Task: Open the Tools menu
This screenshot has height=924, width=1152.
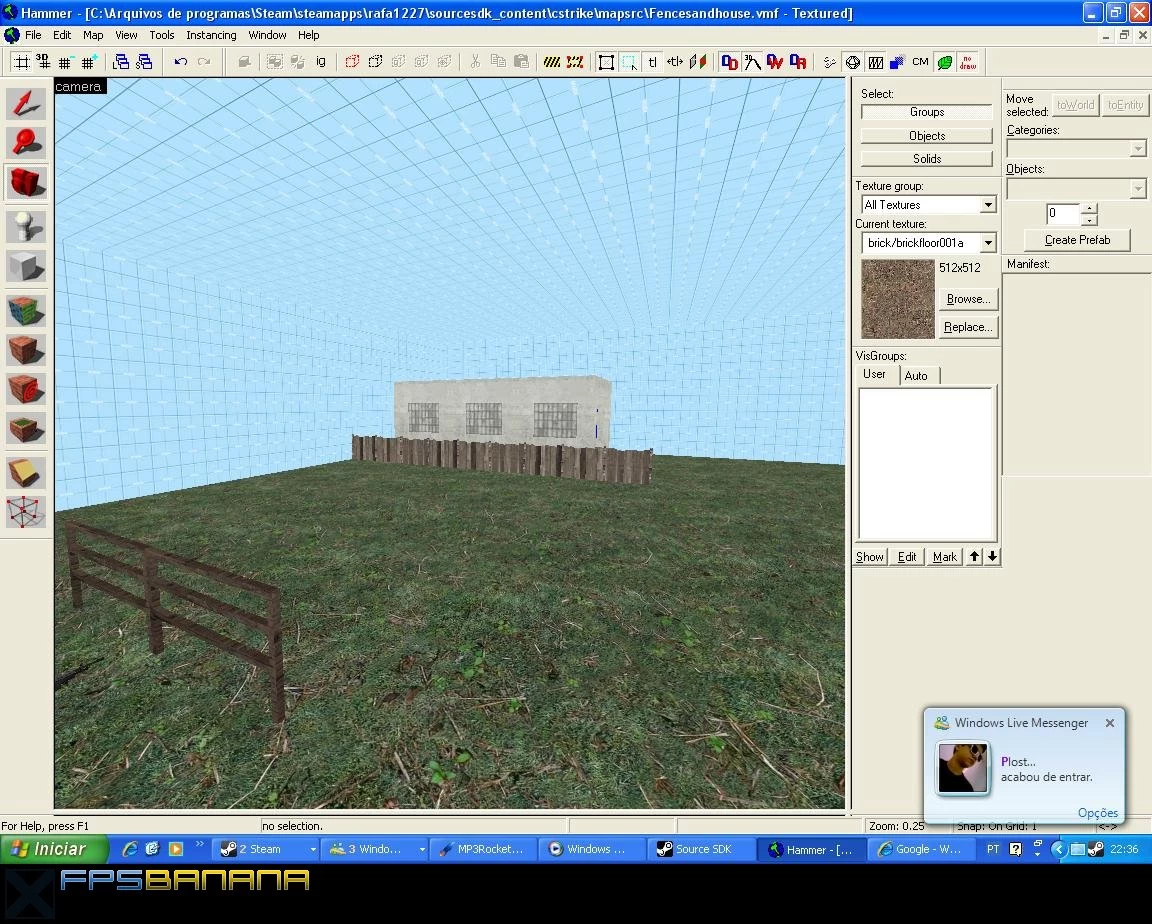Action: pos(162,35)
